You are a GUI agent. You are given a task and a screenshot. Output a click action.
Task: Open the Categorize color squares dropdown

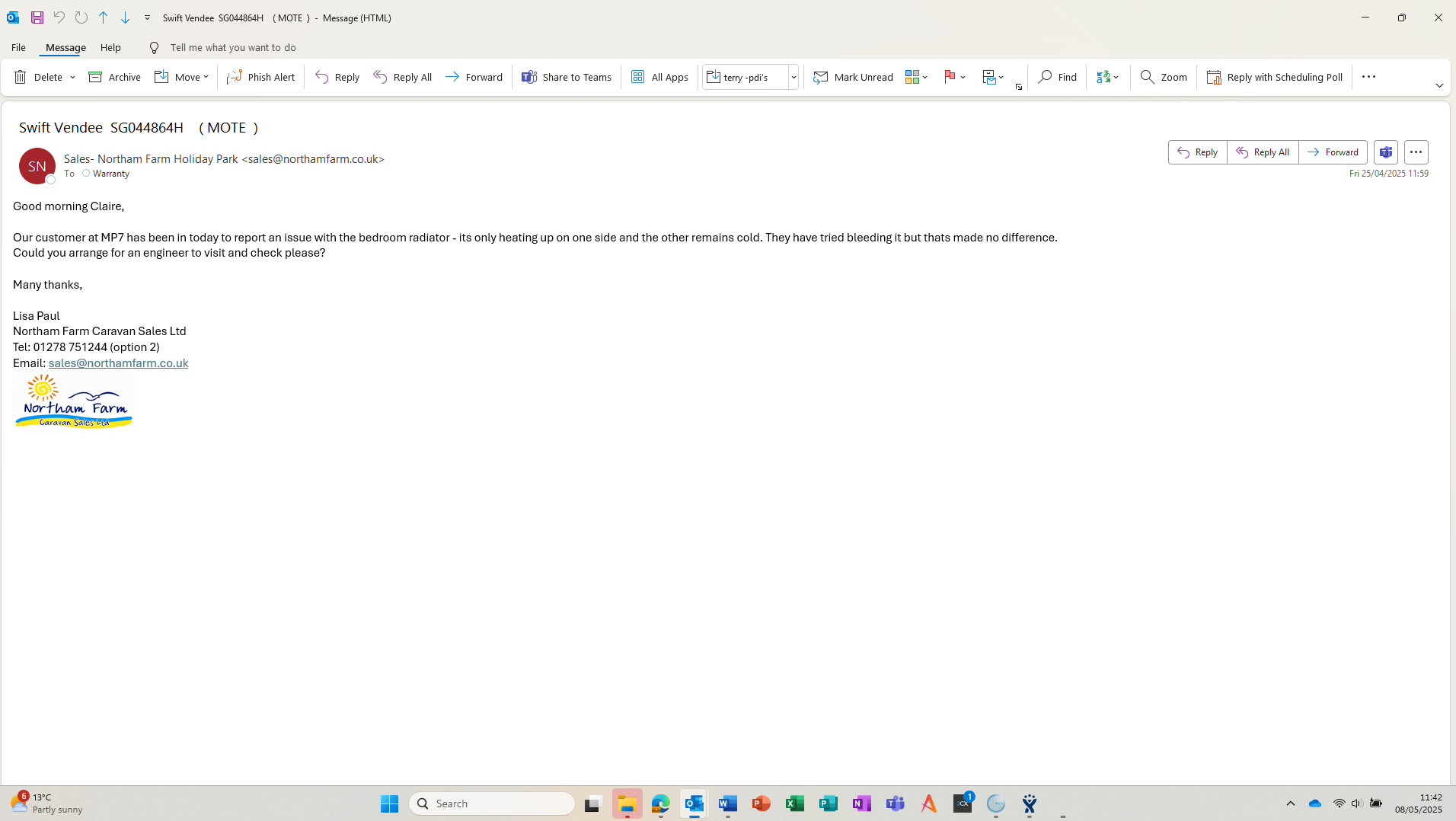pyautogui.click(x=916, y=77)
